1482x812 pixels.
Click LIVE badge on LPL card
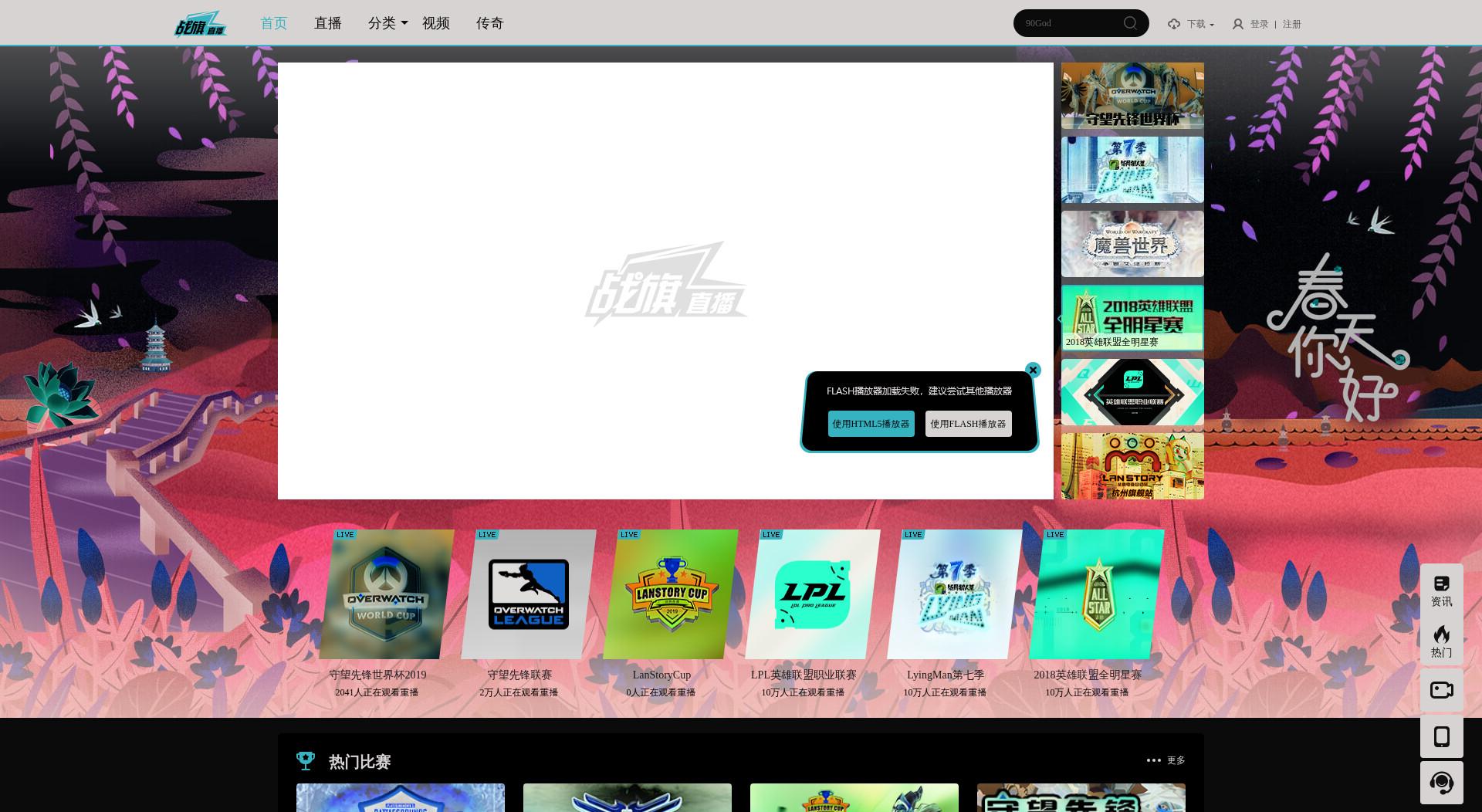point(771,534)
